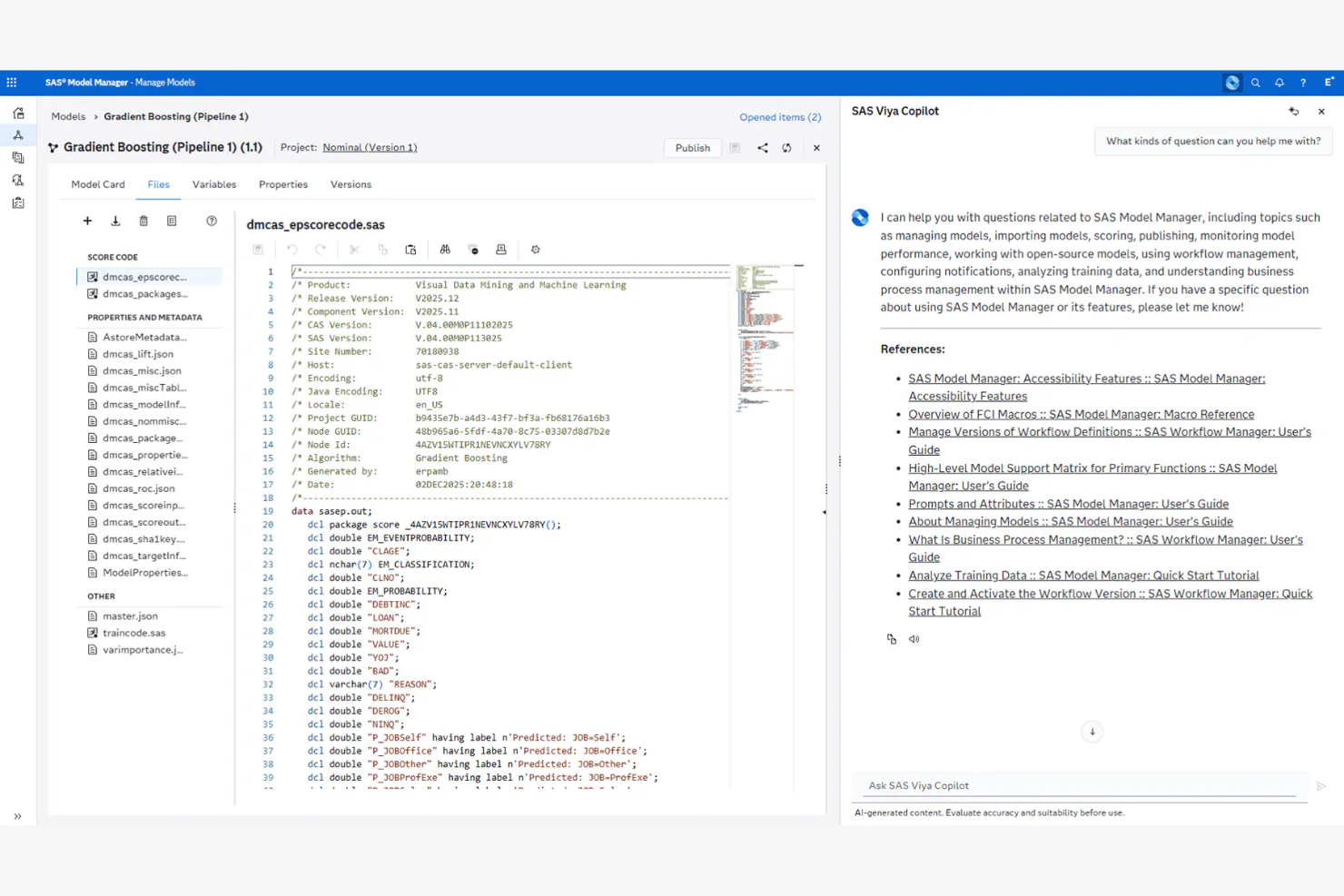The width and height of the screenshot is (1344, 896).
Task: Select dmcas_epscorec... score code file
Action: tap(150, 277)
